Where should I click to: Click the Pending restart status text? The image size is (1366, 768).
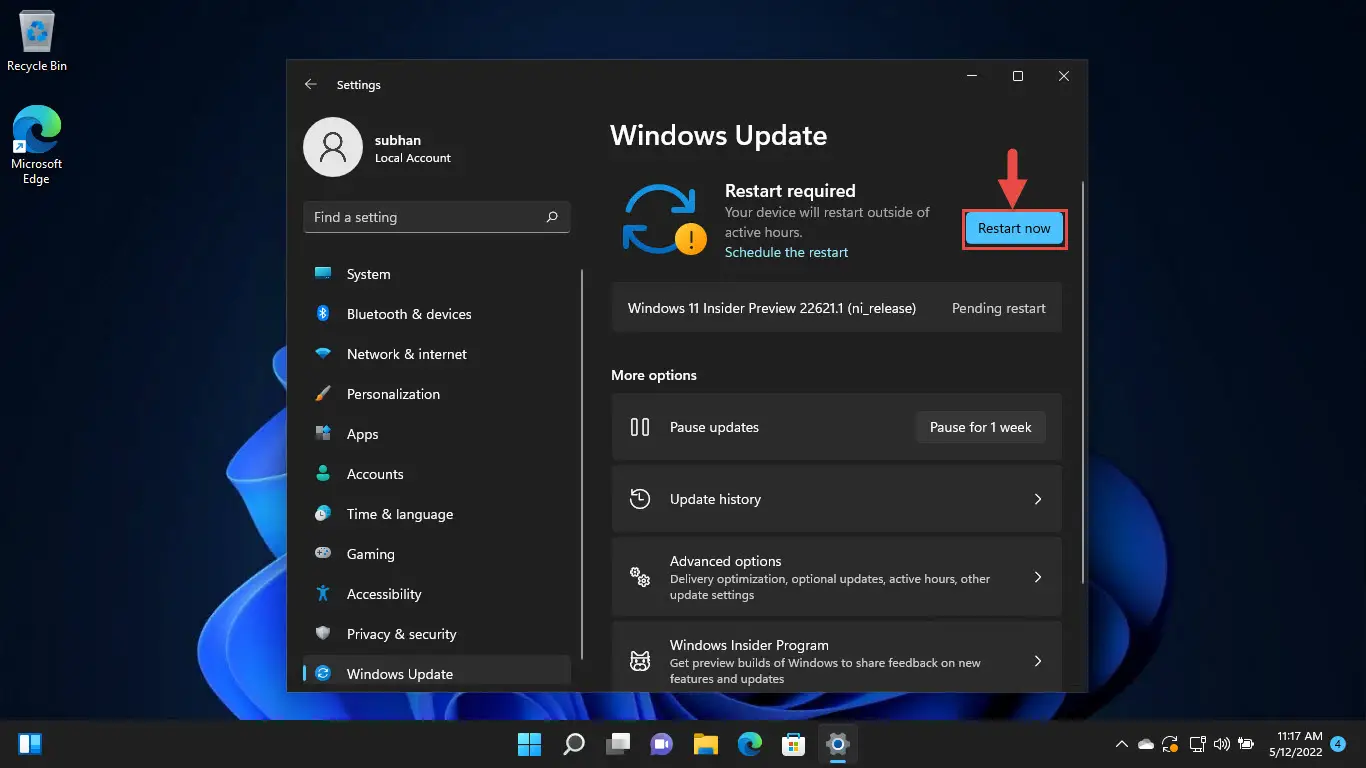click(x=999, y=308)
